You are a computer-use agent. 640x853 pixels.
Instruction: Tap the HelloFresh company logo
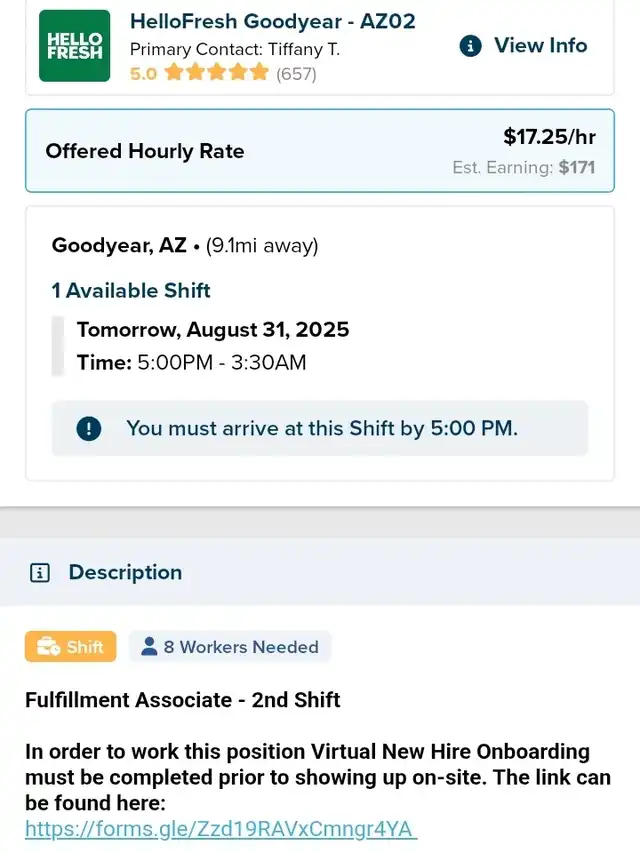tap(74, 46)
